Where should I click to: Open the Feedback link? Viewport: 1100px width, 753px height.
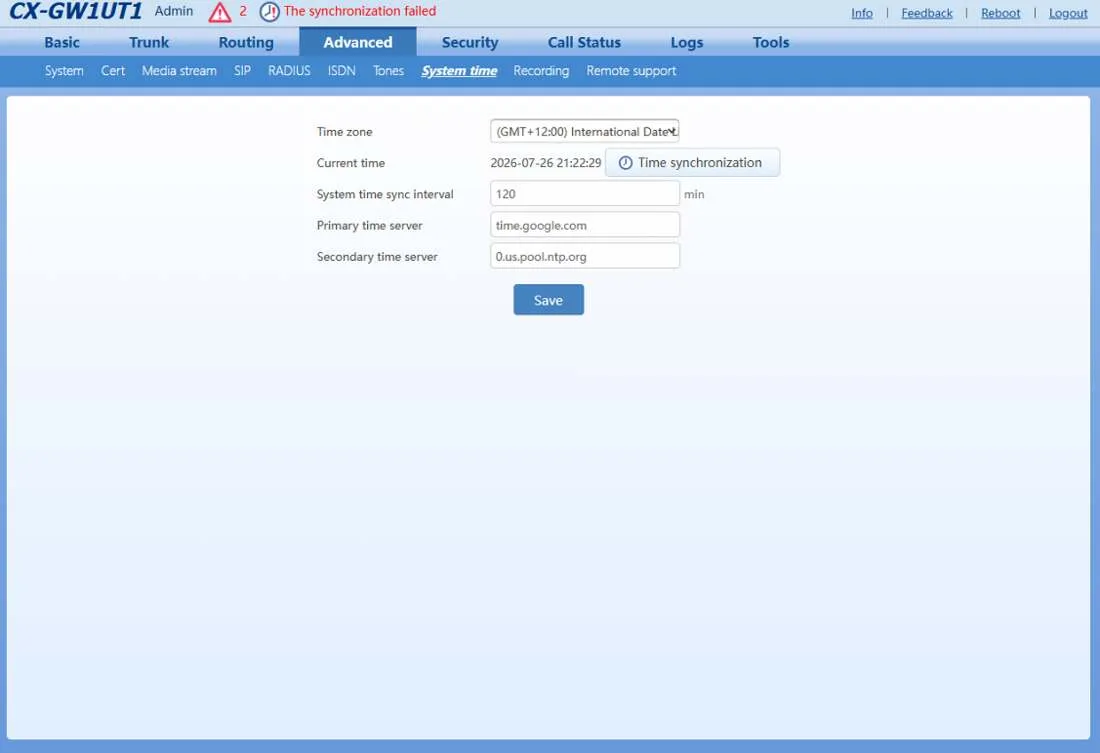[x=927, y=13]
